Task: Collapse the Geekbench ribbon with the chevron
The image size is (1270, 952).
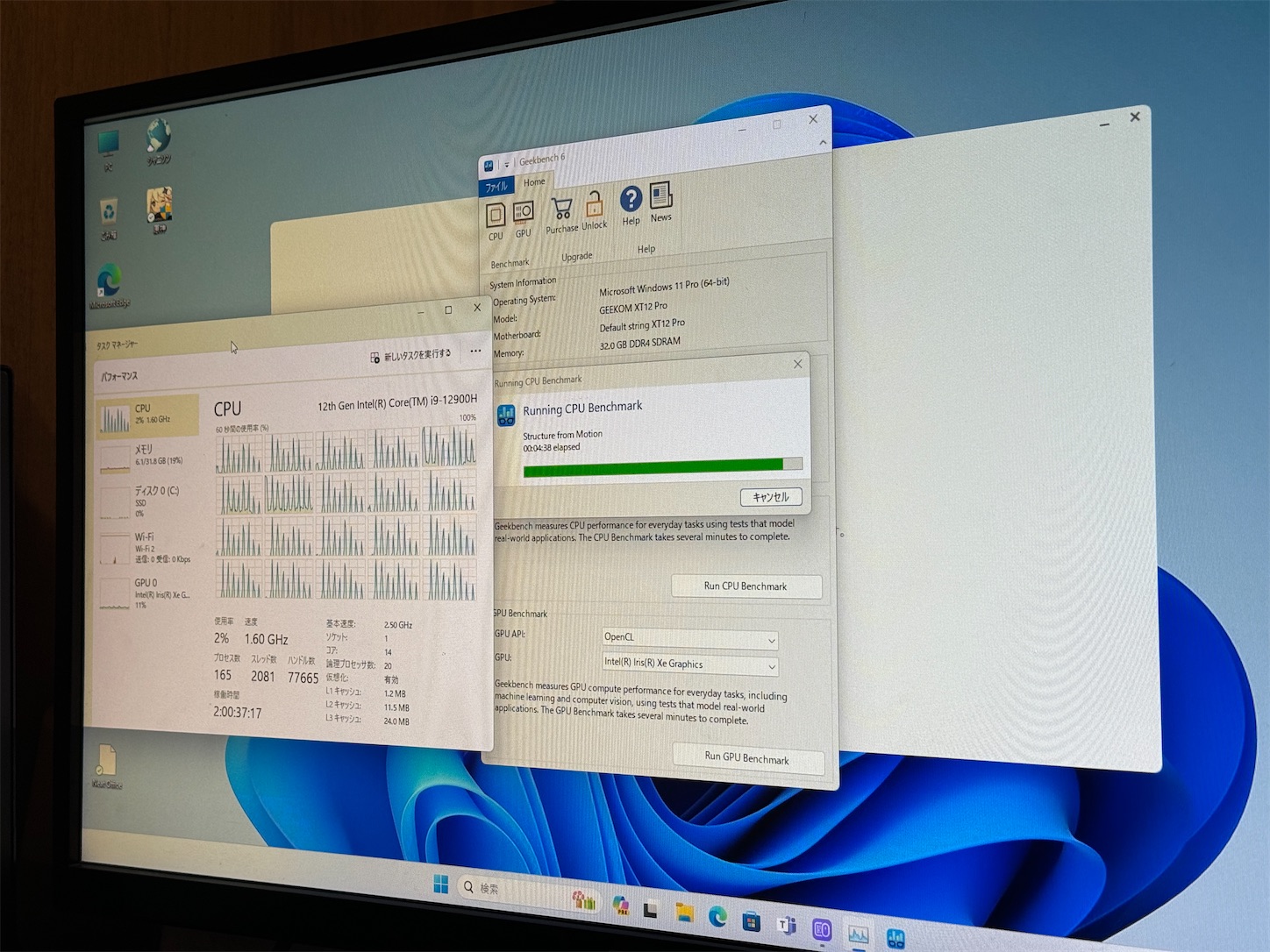Action: (823, 142)
